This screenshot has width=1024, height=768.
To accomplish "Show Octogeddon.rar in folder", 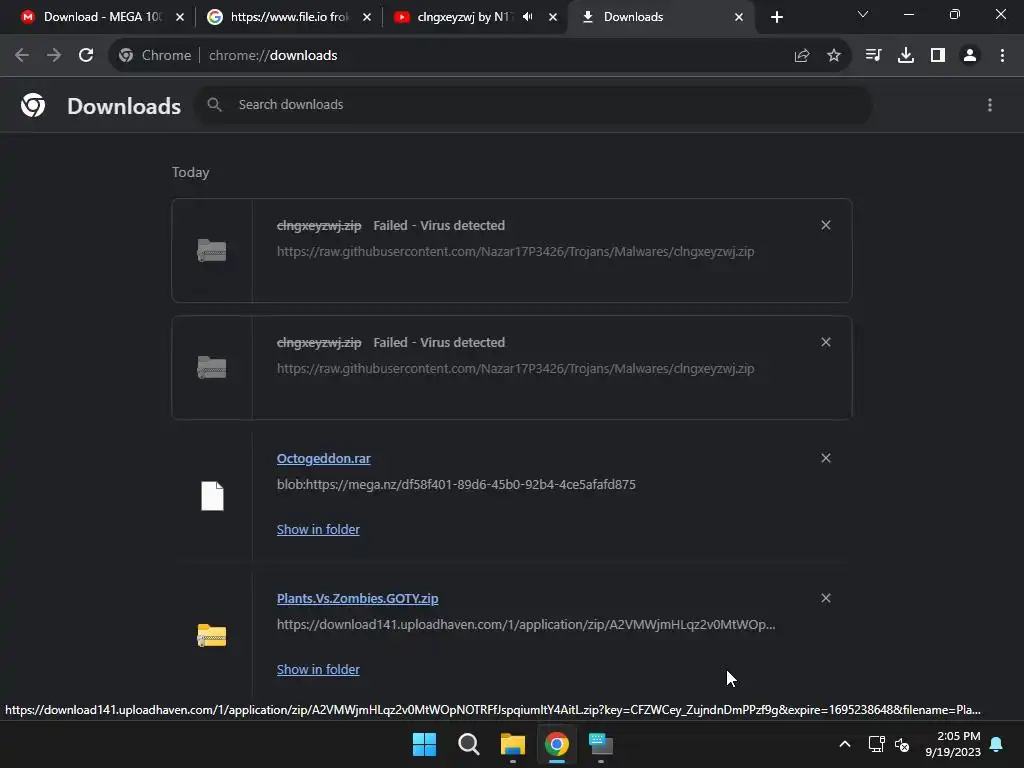I will [x=318, y=530].
